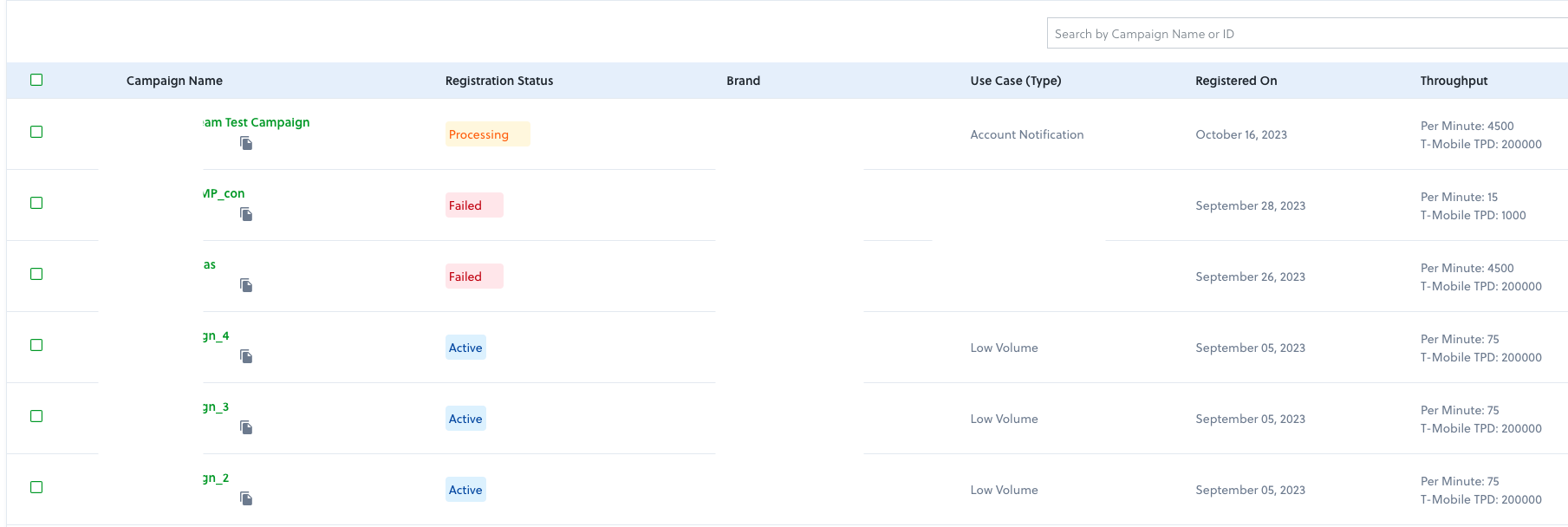Screen dimensions: 1568x527
Task: Select the checkbox for the MP_con campaign row
Action: click(36, 203)
